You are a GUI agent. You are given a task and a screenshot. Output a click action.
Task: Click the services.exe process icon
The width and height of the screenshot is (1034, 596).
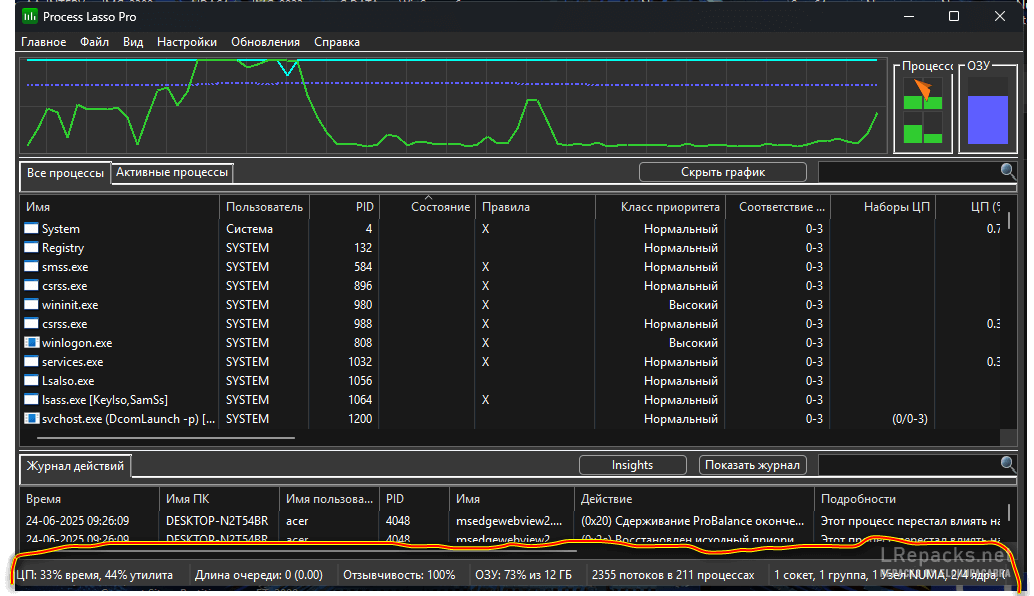click(32, 362)
